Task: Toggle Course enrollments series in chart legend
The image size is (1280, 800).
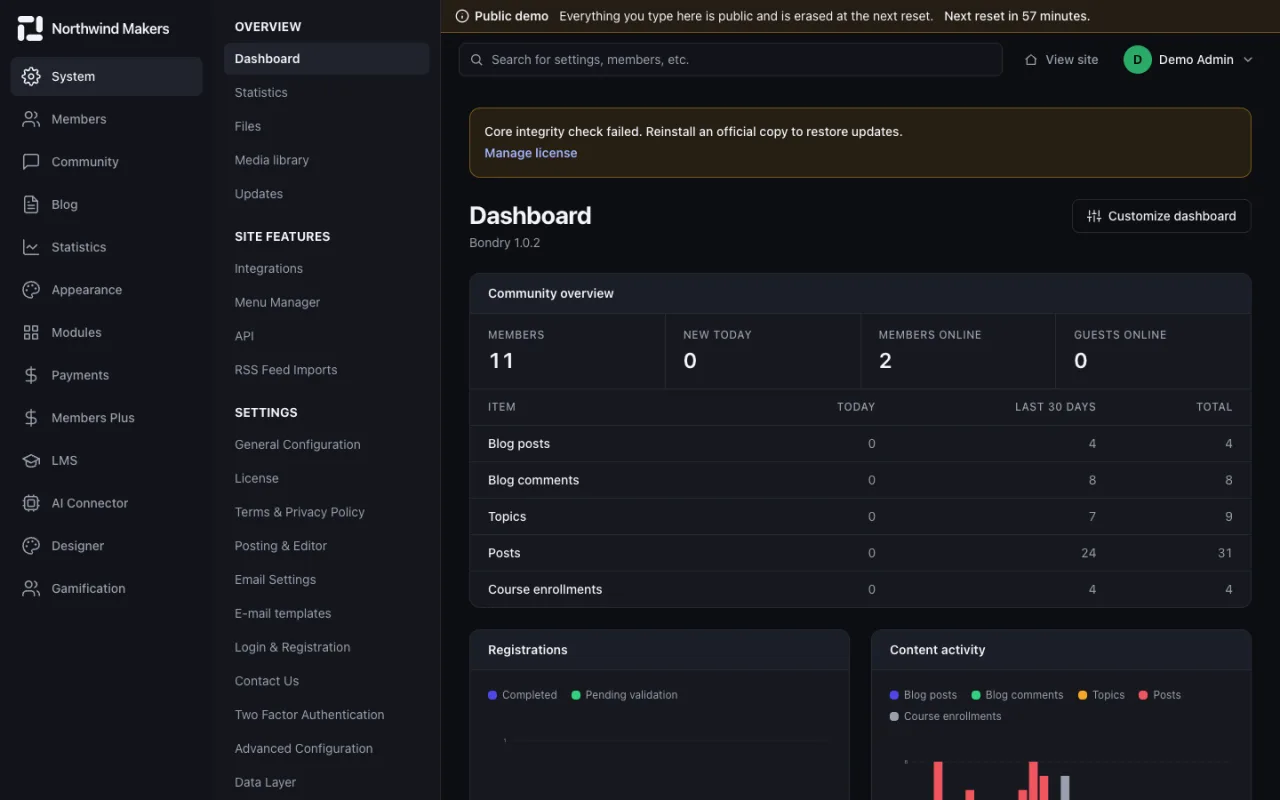Action: click(x=945, y=716)
